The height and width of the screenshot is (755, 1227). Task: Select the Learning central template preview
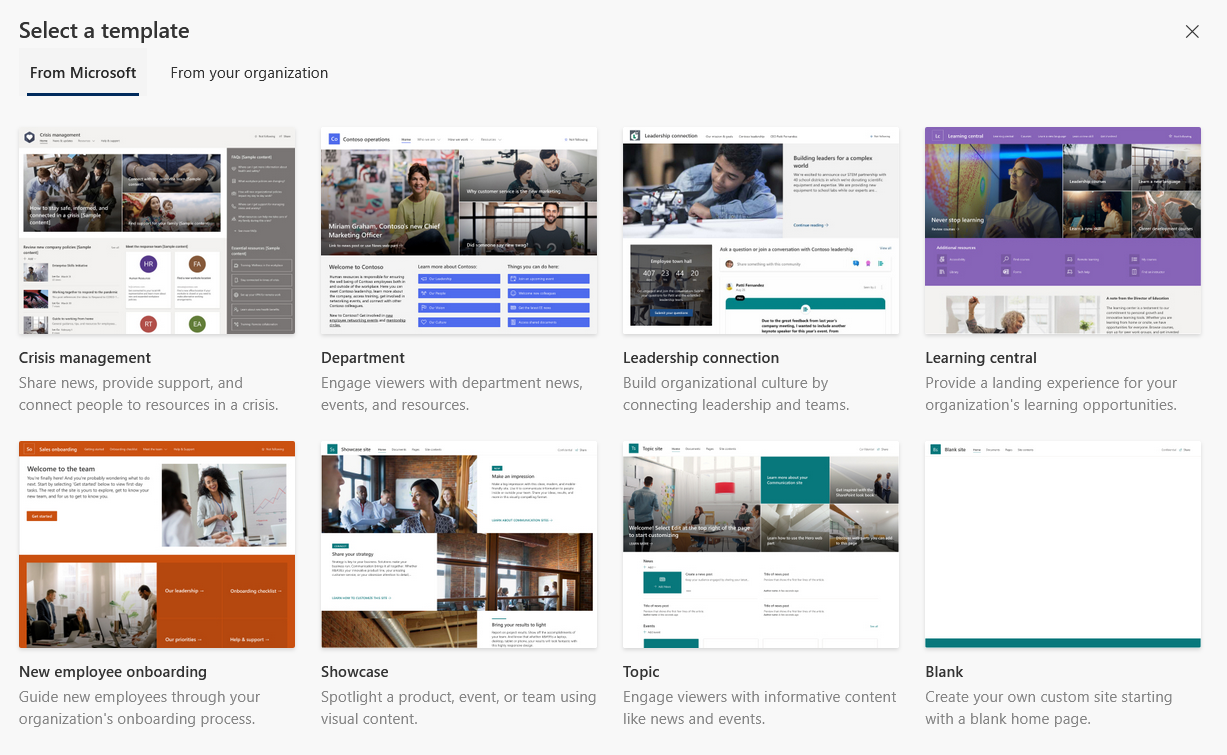pos(1063,231)
